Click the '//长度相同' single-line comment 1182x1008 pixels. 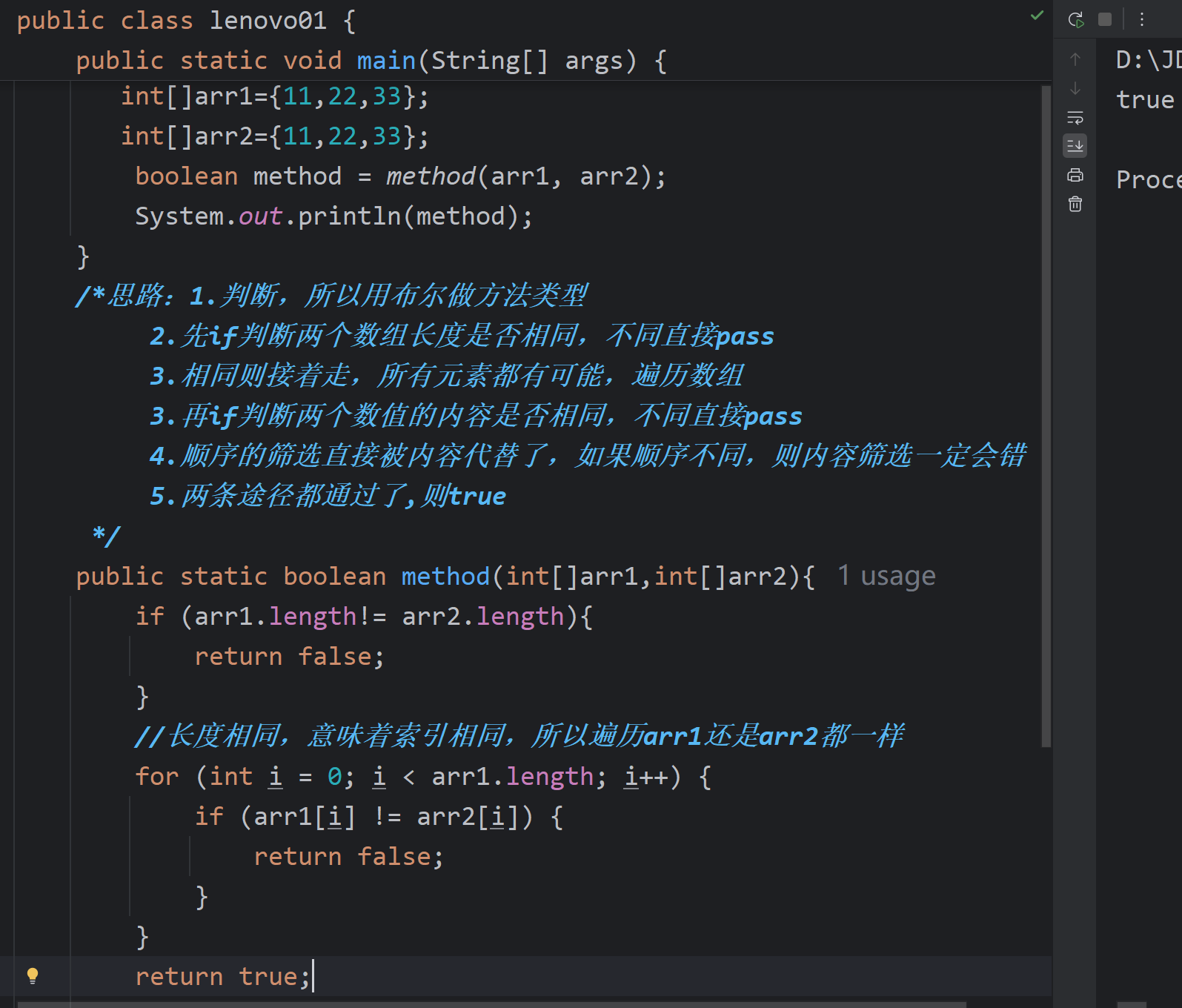(519, 736)
